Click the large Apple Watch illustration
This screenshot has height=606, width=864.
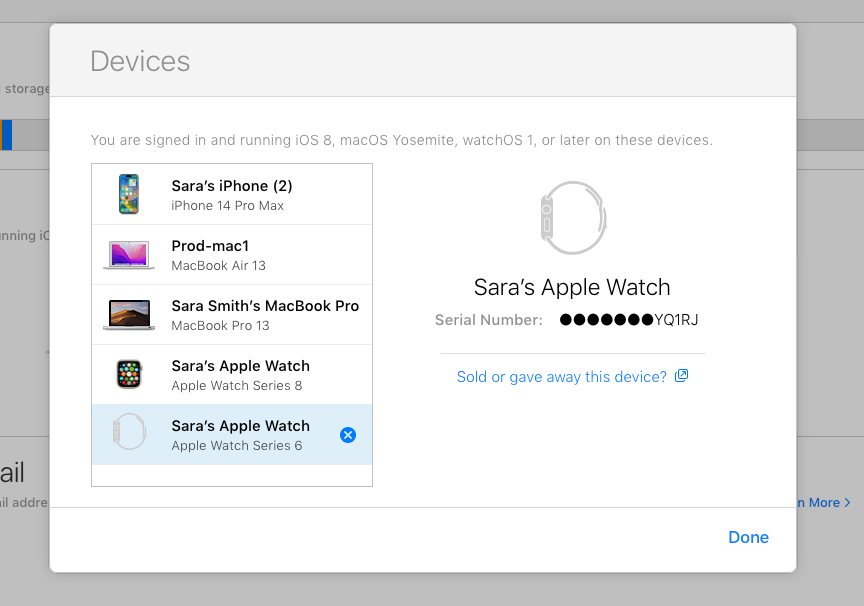[573, 218]
